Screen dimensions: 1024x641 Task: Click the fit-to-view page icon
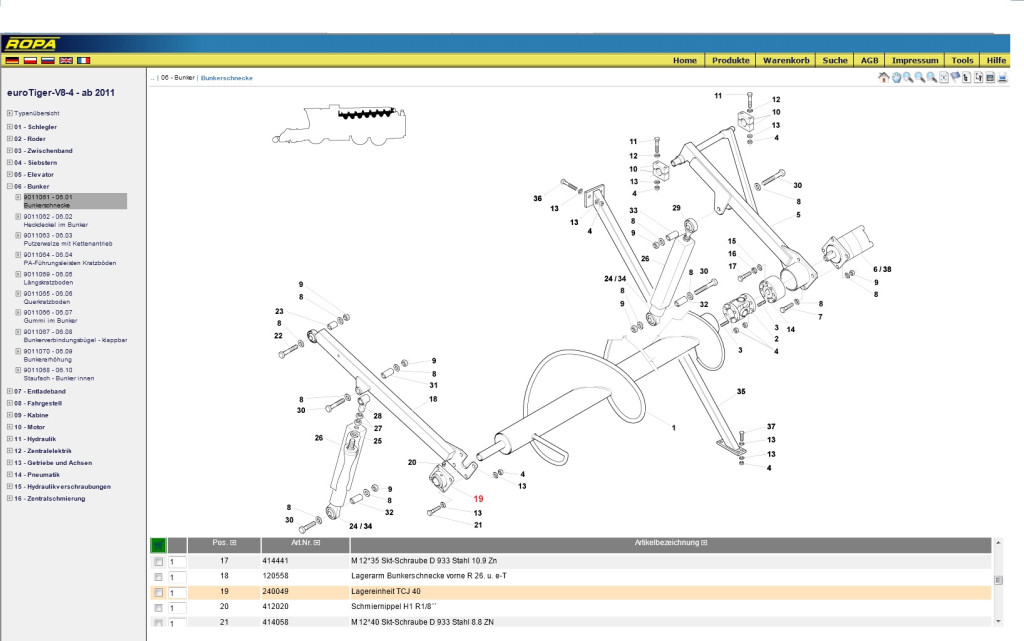[944, 77]
